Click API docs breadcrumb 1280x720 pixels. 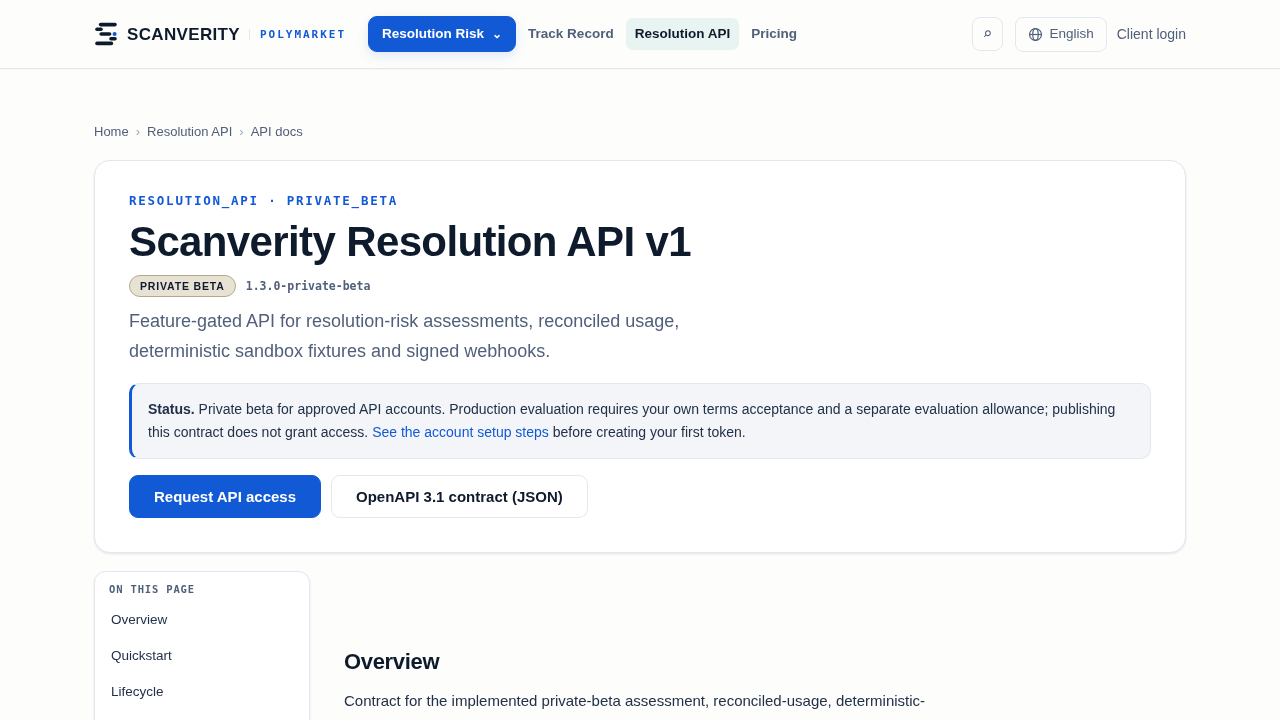pyautogui.click(x=277, y=132)
